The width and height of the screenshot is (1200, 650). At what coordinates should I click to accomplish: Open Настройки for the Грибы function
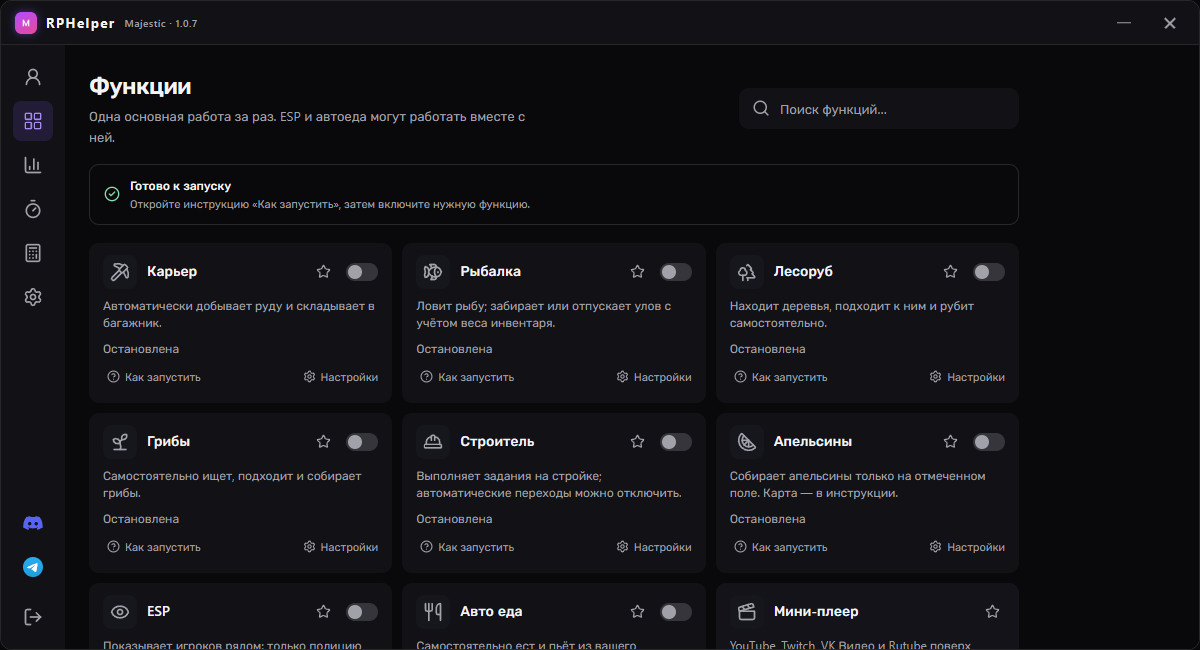tap(341, 547)
